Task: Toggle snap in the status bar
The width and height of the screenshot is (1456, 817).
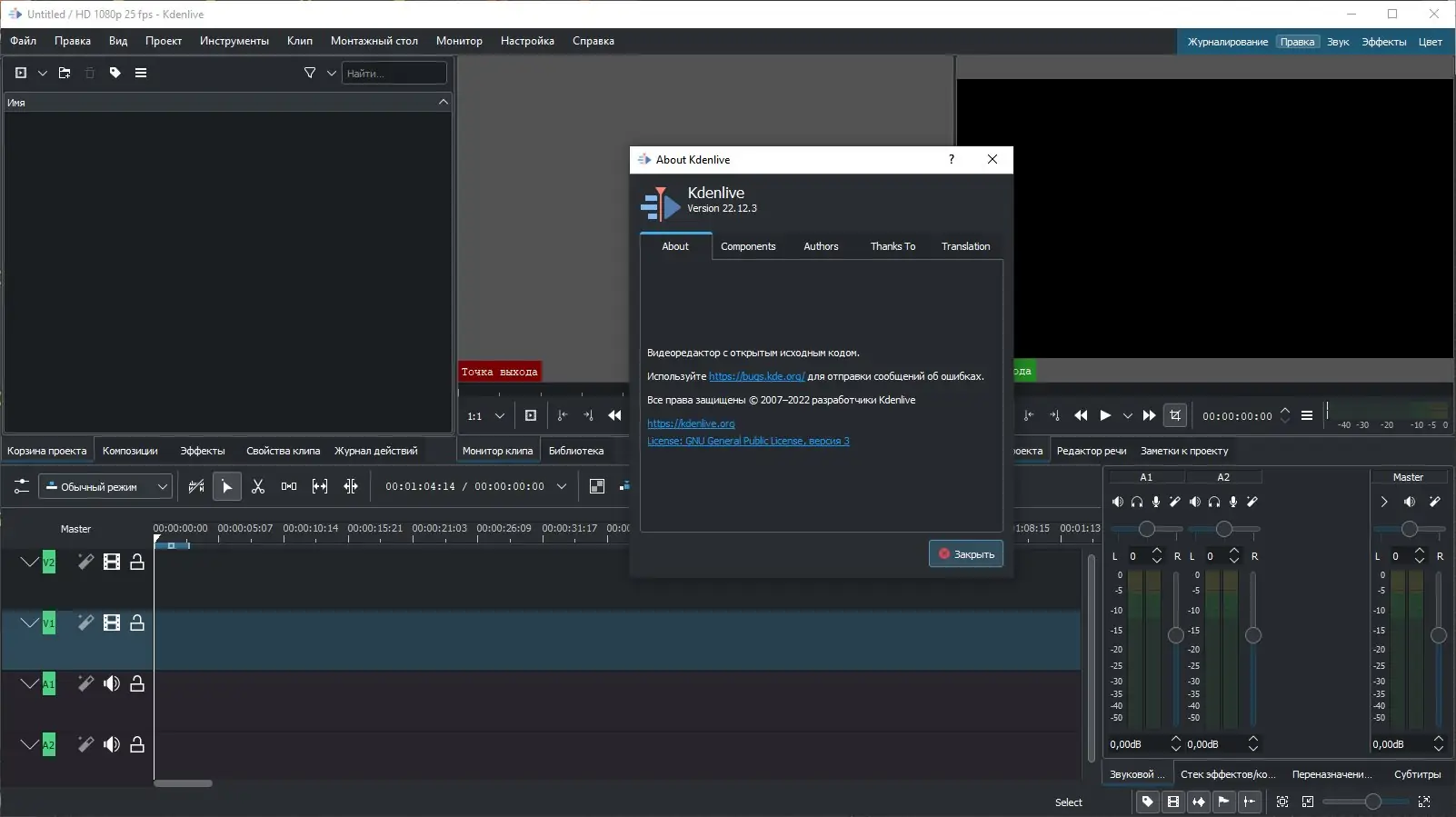Action: pos(1250,802)
